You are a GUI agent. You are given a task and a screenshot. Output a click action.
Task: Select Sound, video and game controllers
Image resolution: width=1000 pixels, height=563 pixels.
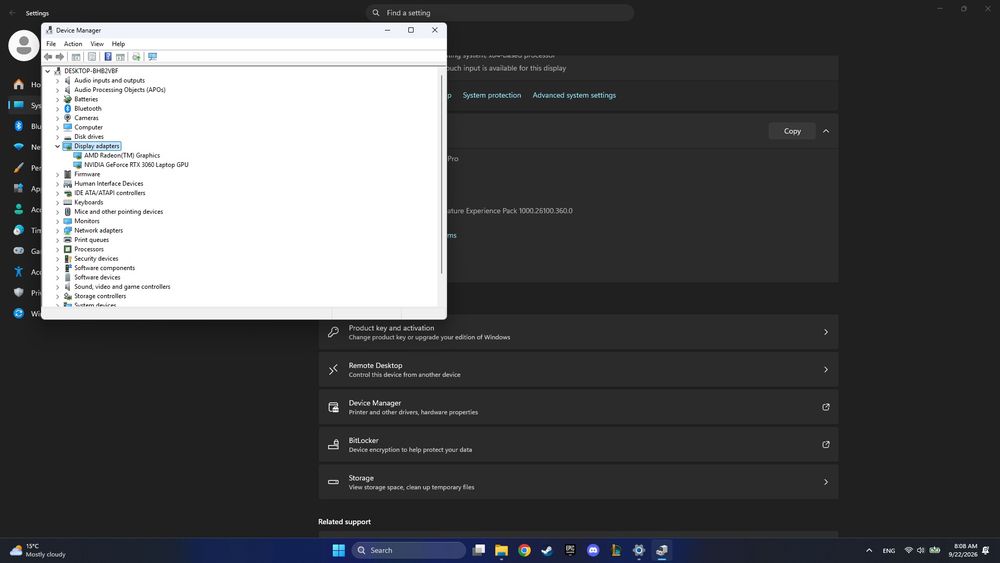tap(122, 287)
